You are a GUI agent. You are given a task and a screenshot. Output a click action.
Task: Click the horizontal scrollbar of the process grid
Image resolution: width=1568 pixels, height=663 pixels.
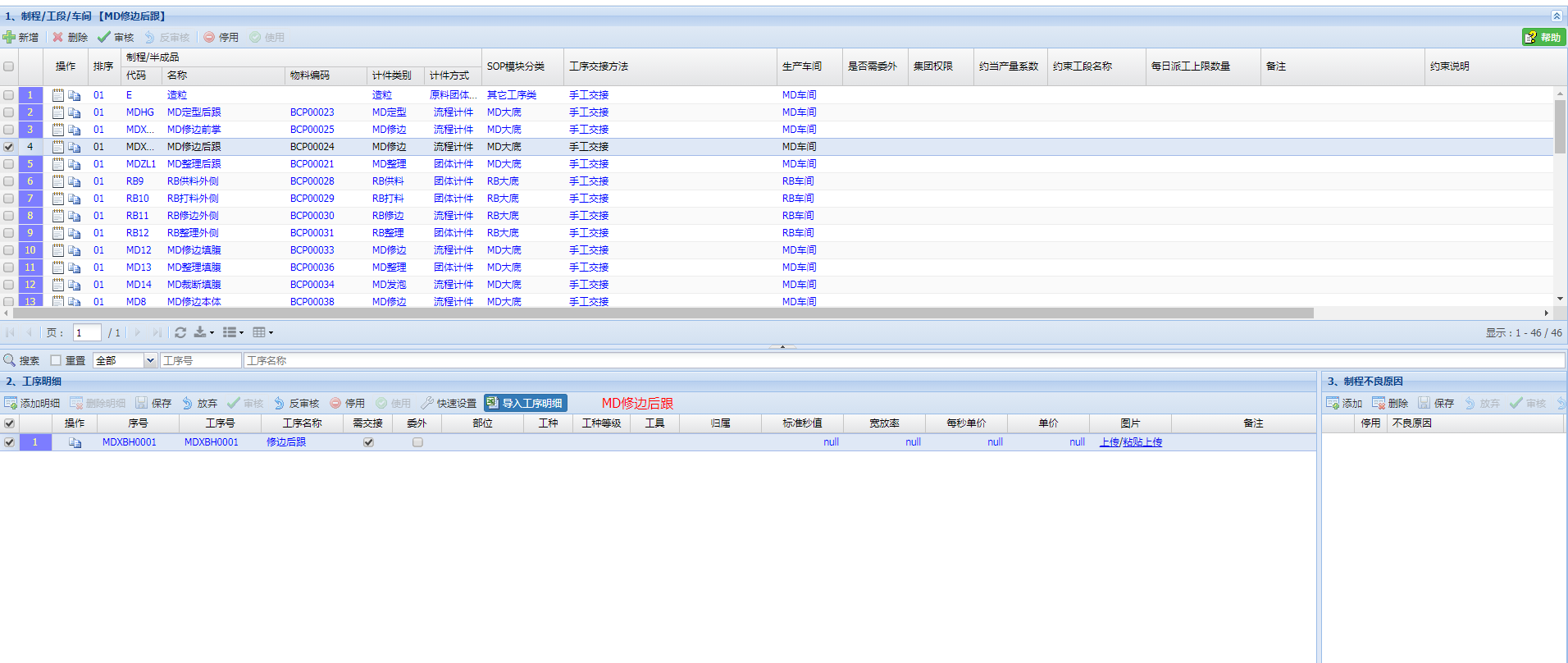coord(663,313)
